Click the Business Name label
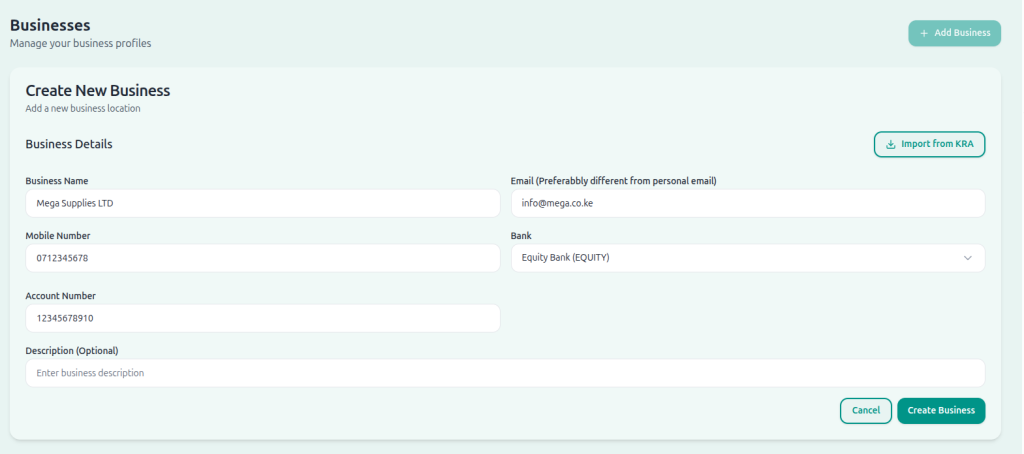Screen dimensions: 1024x454 (57, 181)
